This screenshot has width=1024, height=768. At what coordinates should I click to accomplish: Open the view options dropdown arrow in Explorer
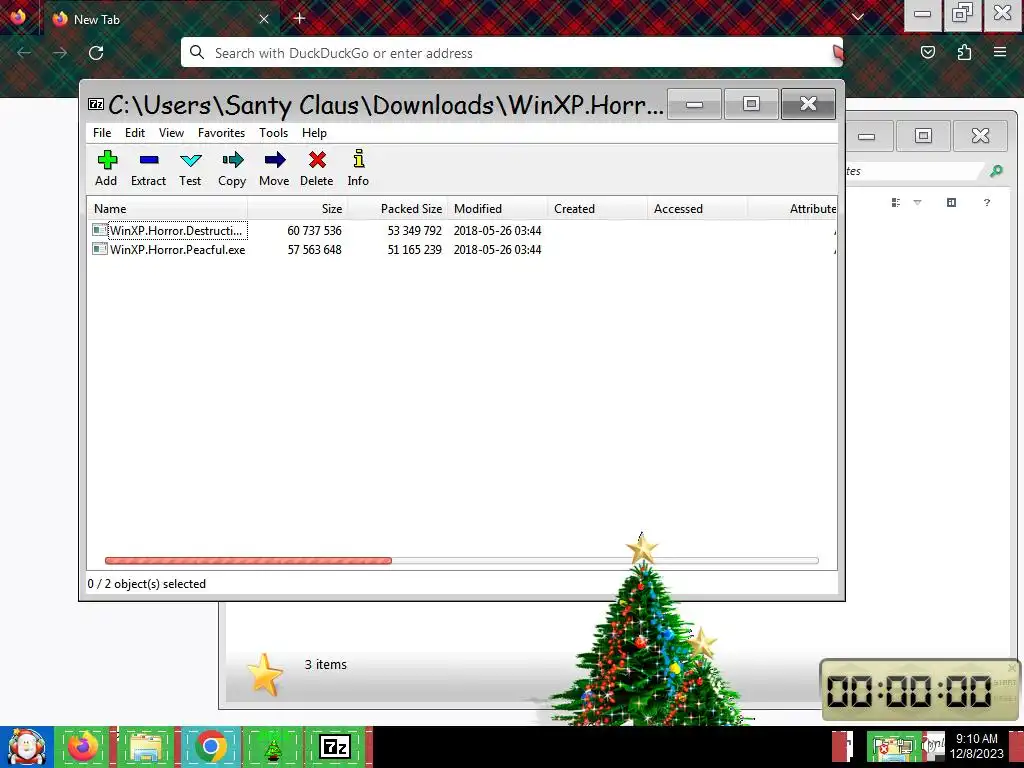pos(918,202)
